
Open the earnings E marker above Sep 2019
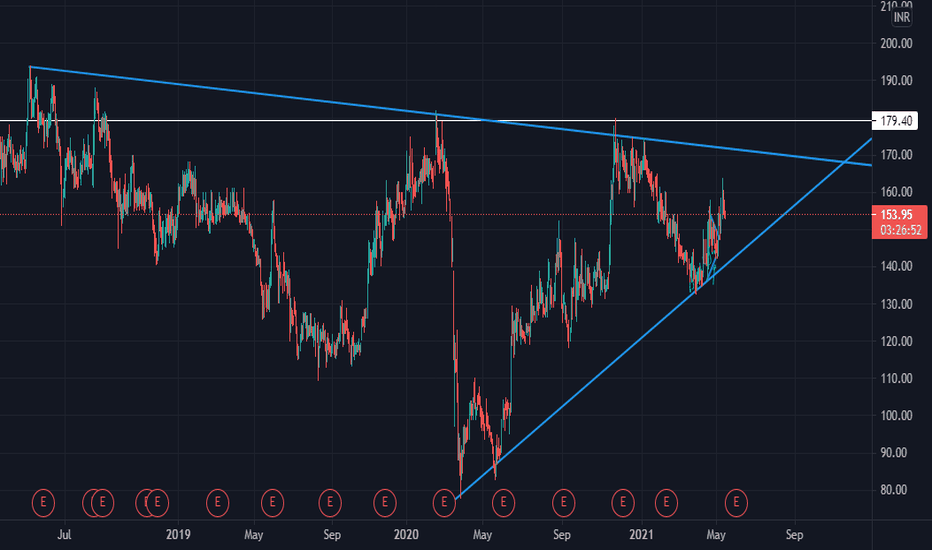coord(330,503)
